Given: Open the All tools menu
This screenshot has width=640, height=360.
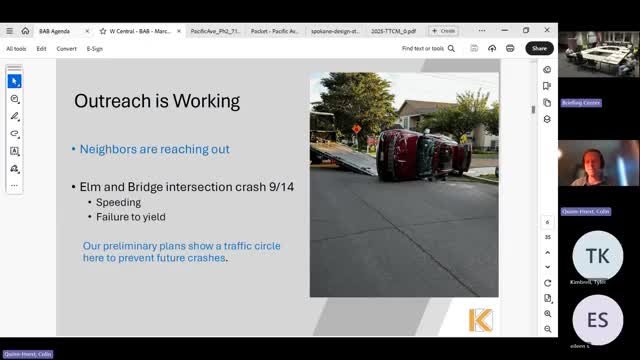Looking at the screenshot, I should (16, 49).
